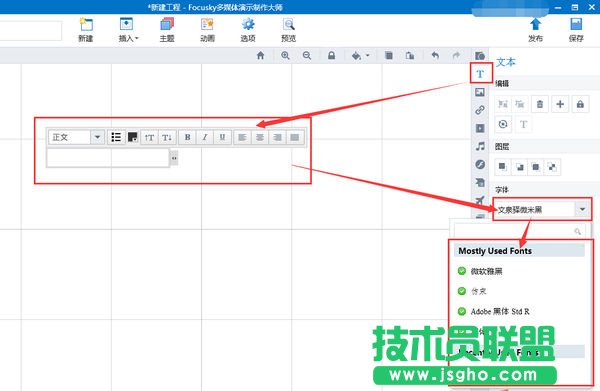
Task: Click the group objects icon under 编辑
Action: point(503,104)
